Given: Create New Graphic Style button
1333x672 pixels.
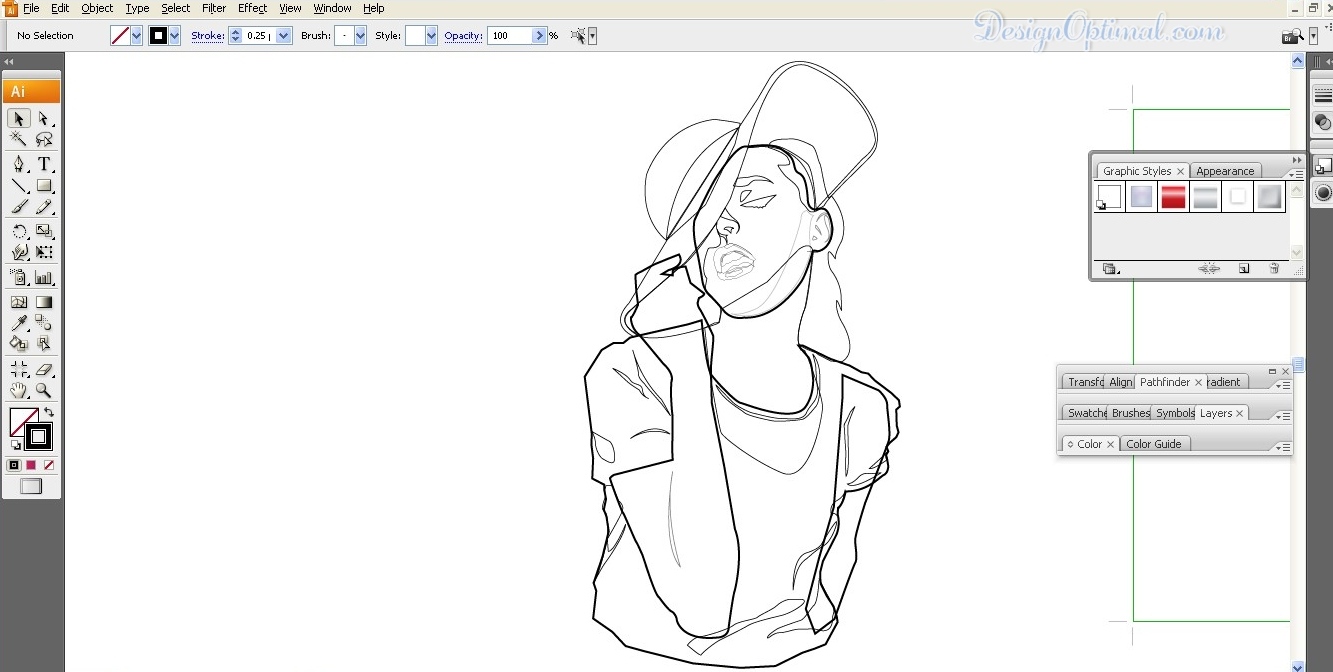Looking at the screenshot, I should tap(1244, 268).
